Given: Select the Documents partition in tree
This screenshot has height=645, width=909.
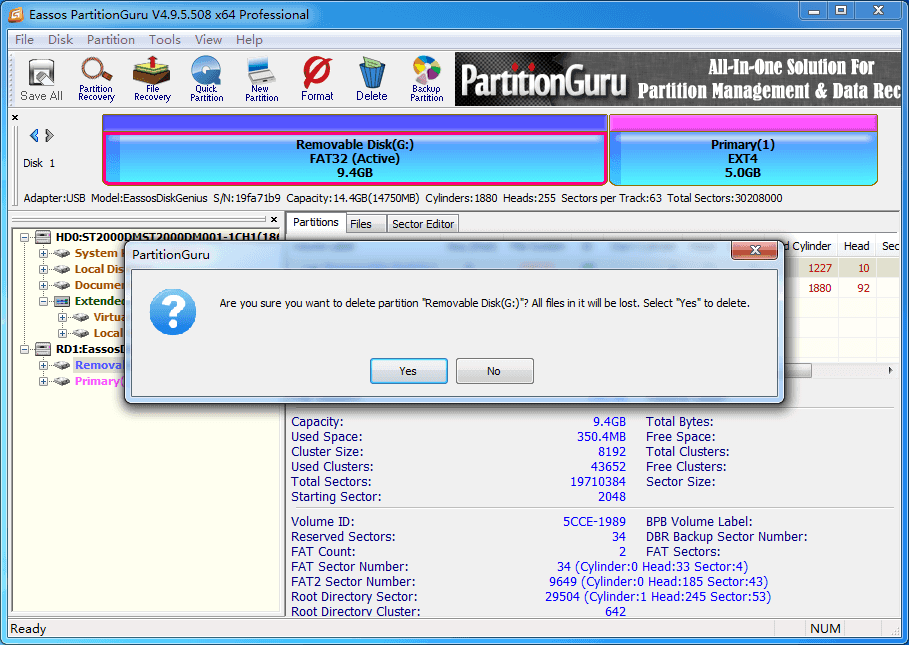Looking at the screenshot, I should [x=99, y=285].
